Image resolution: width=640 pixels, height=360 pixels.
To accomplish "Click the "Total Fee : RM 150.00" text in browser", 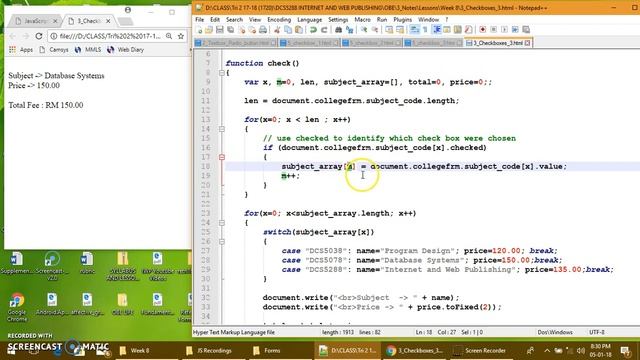I will click(x=46, y=105).
